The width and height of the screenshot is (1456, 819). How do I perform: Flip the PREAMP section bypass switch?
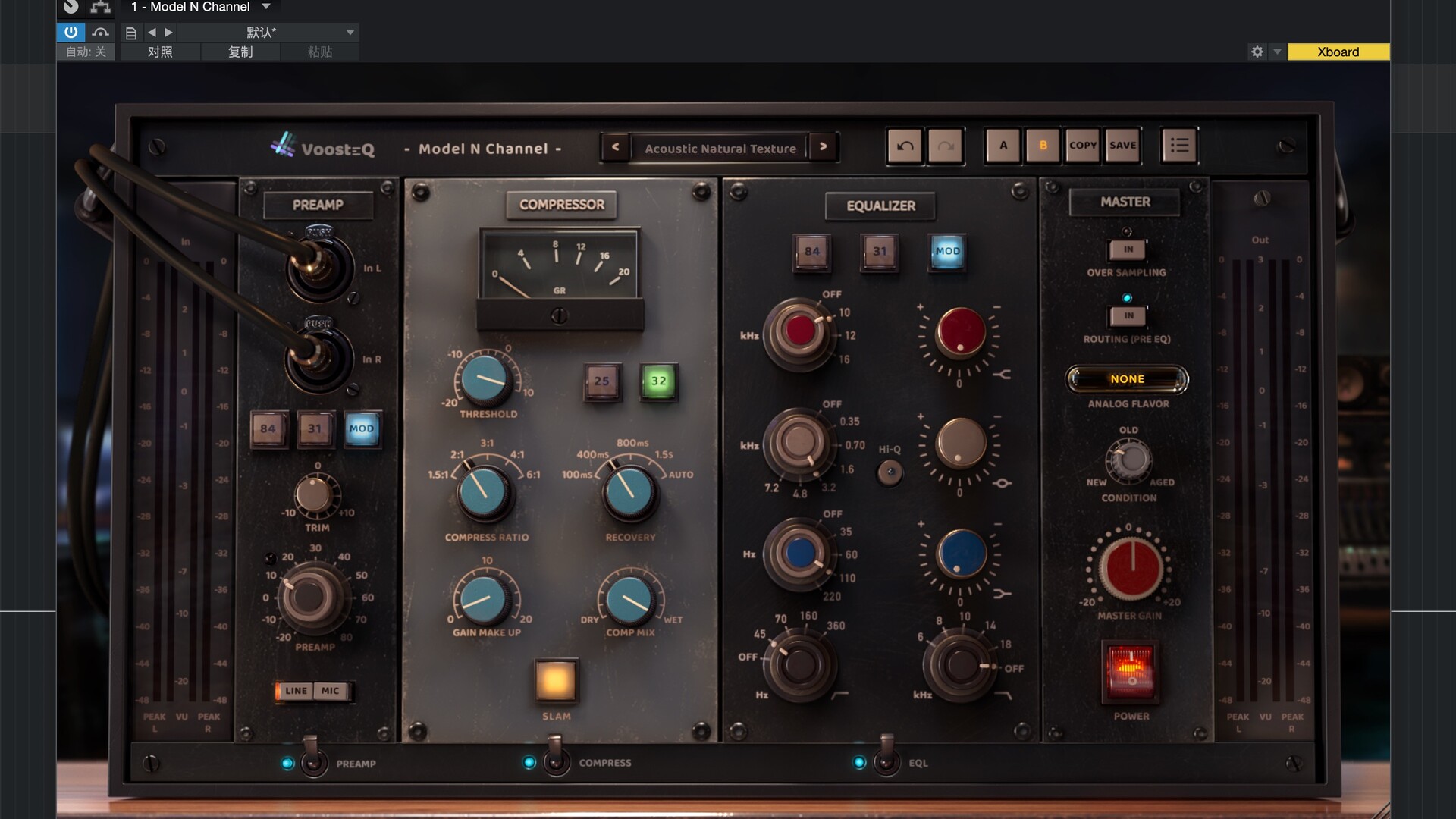click(x=312, y=757)
